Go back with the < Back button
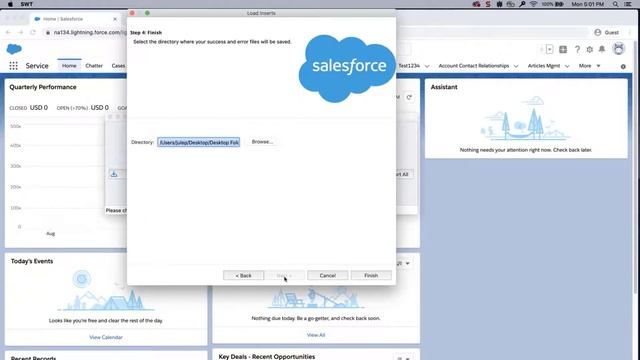The width and height of the screenshot is (640, 360). point(243,276)
